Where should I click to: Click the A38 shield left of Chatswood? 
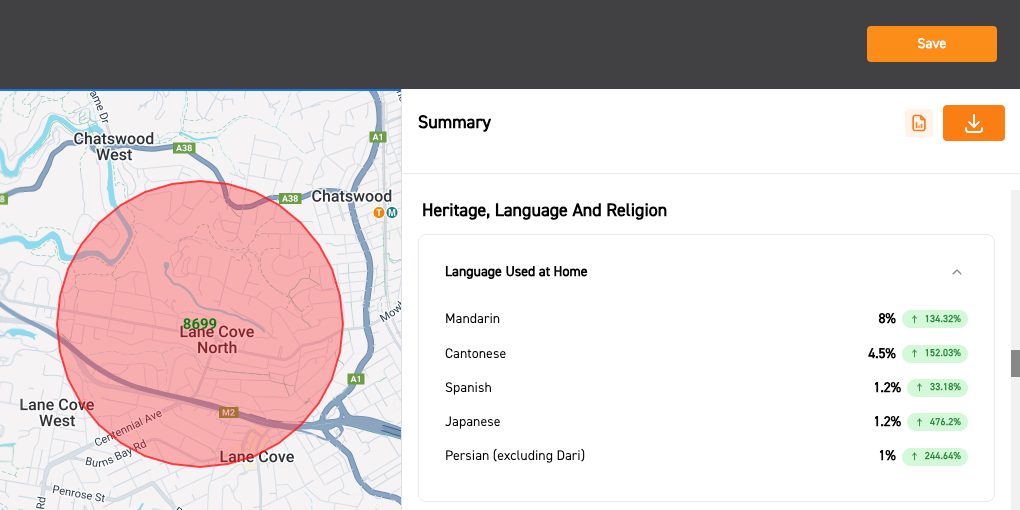[x=289, y=198]
